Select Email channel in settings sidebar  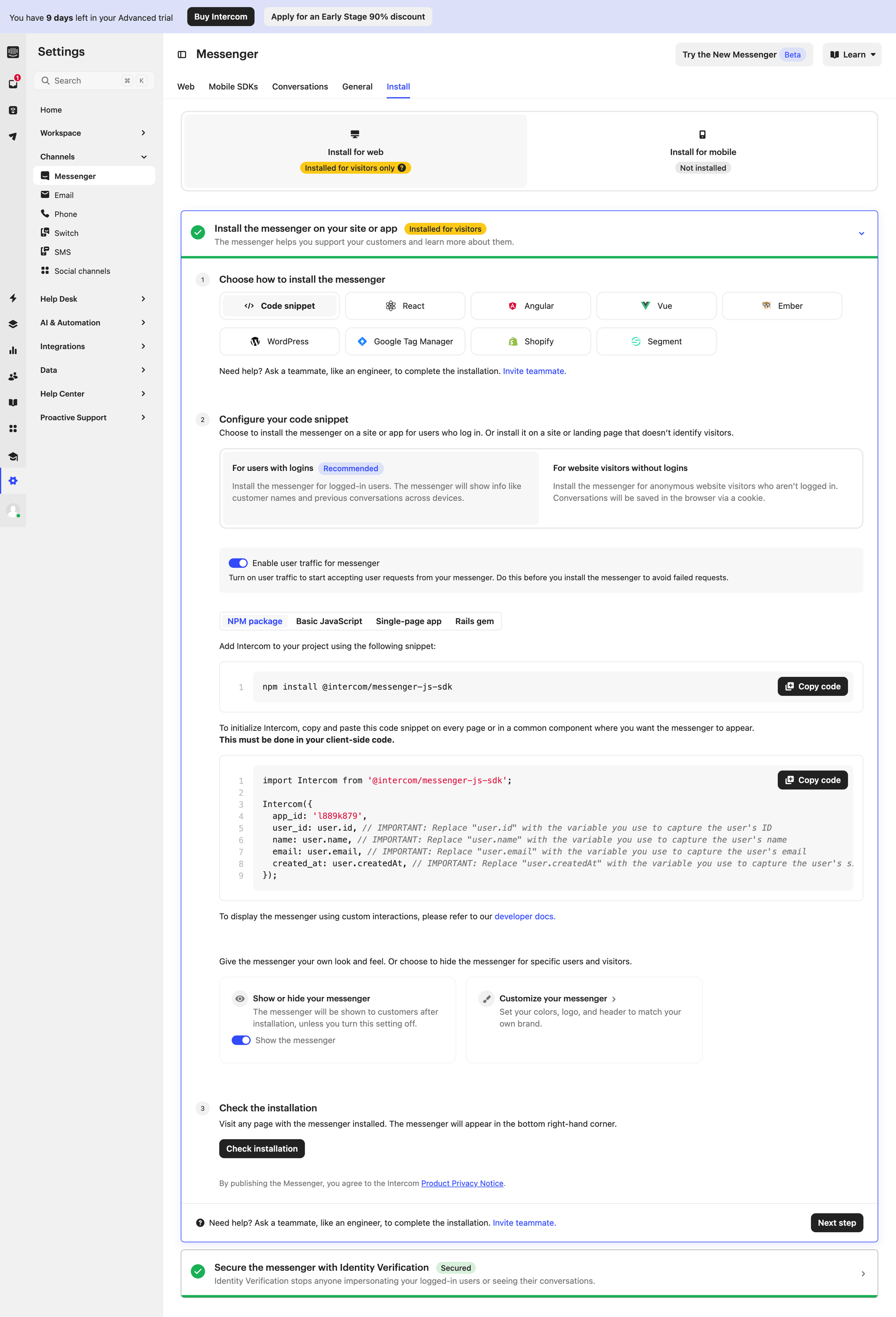tap(94, 195)
